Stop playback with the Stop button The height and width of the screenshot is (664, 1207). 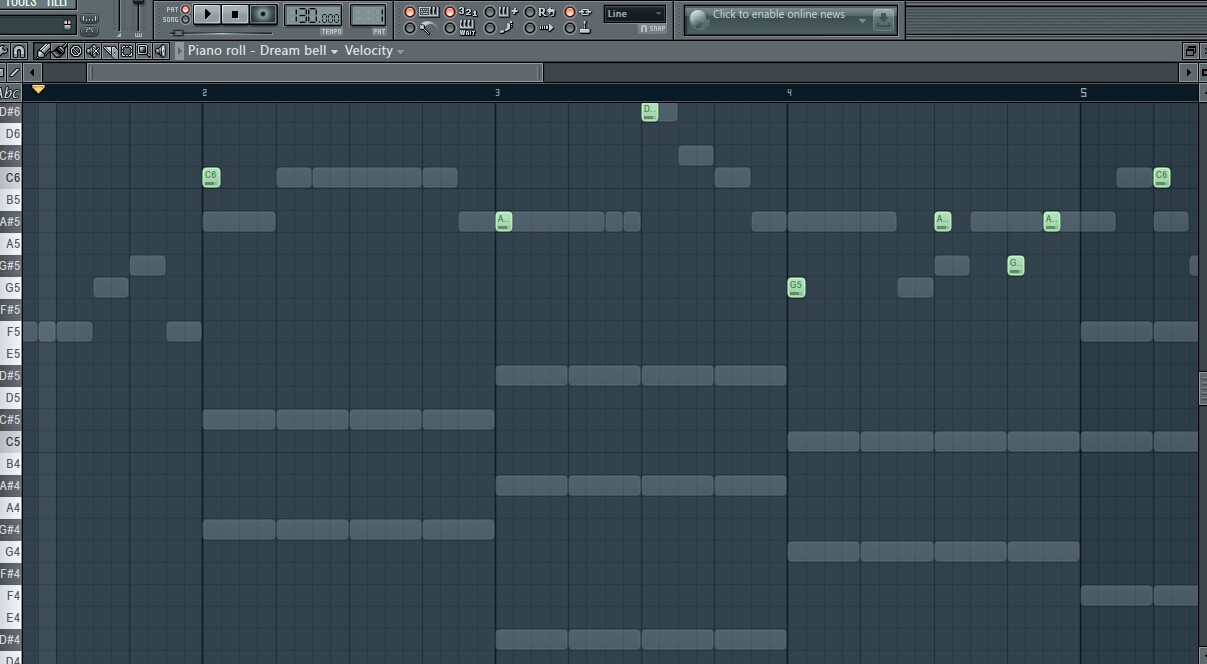(235, 14)
